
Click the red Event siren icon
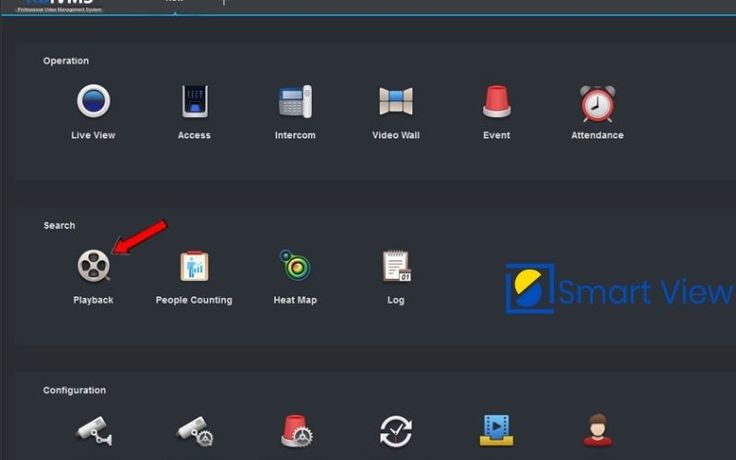point(496,102)
